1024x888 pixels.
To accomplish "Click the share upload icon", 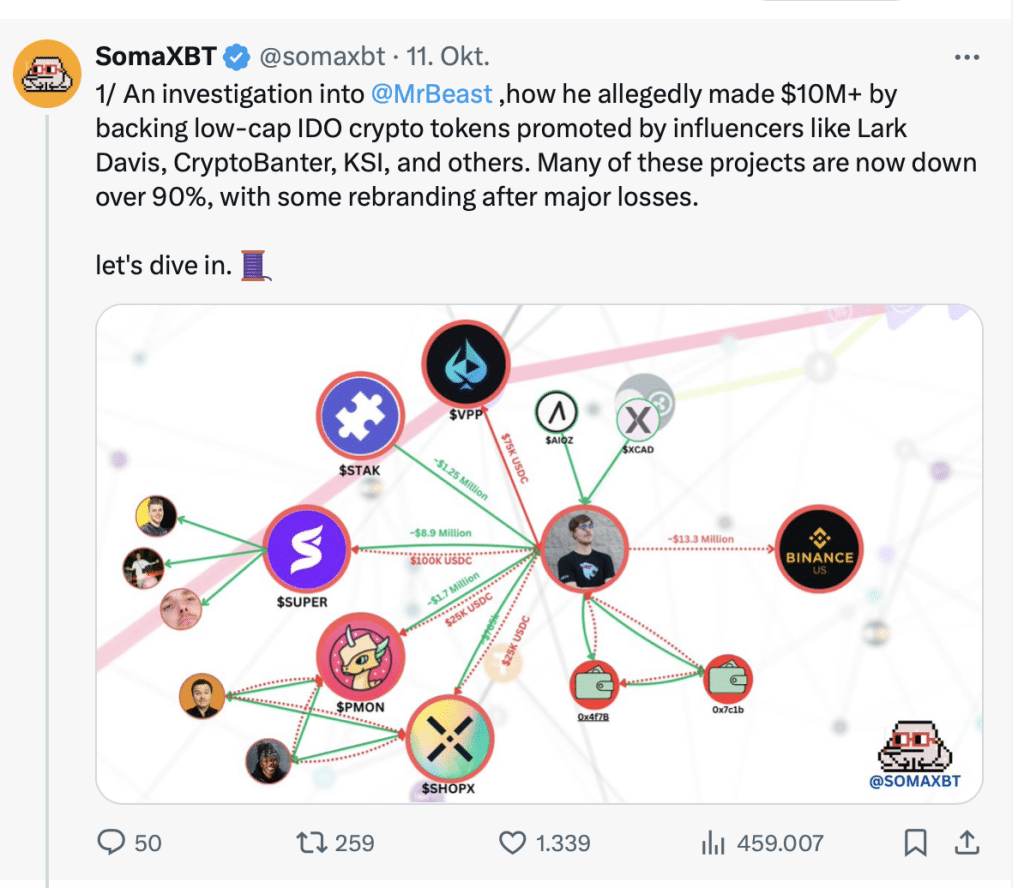I will click(966, 843).
